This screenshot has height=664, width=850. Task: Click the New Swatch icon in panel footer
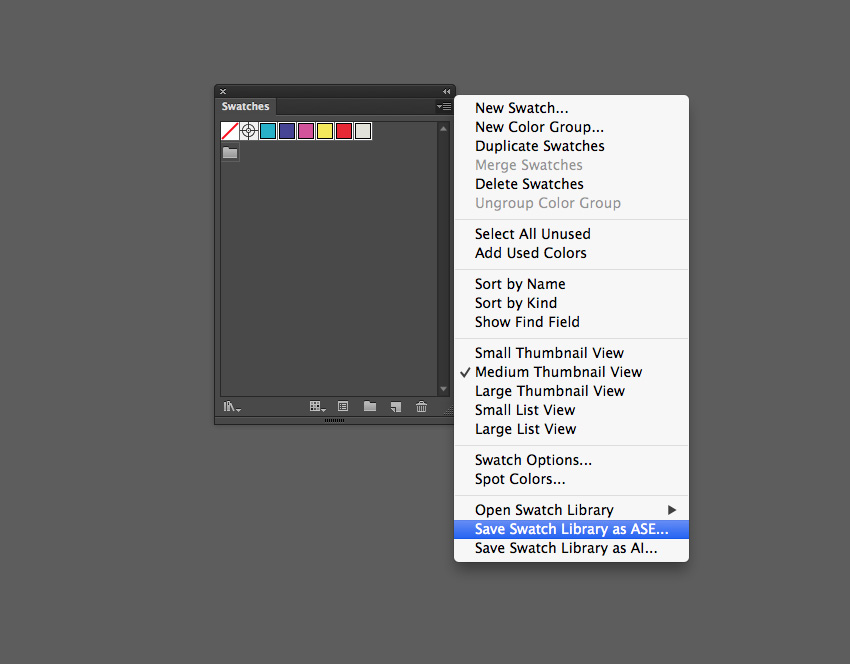pyautogui.click(x=396, y=407)
